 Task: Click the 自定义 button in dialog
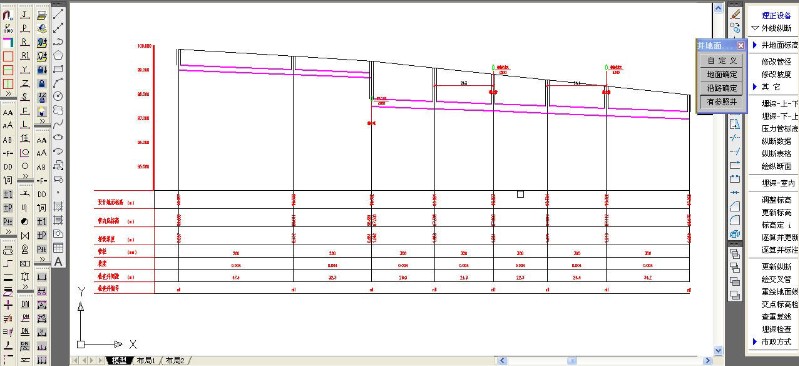[722, 61]
